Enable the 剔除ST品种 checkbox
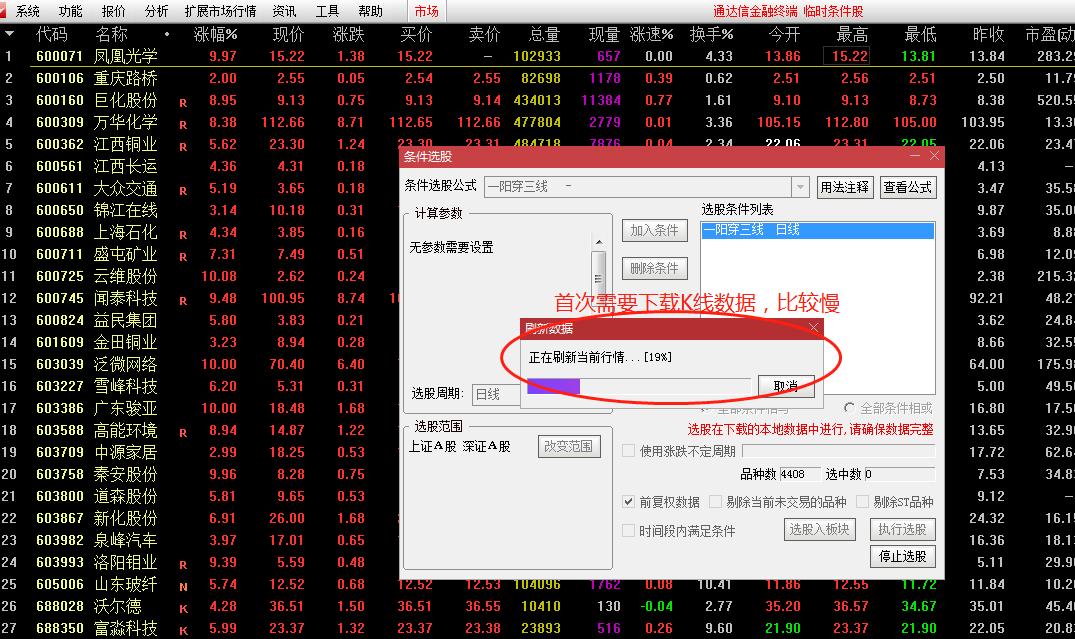Viewport: 1075px width, 639px height. coord(862,503)
